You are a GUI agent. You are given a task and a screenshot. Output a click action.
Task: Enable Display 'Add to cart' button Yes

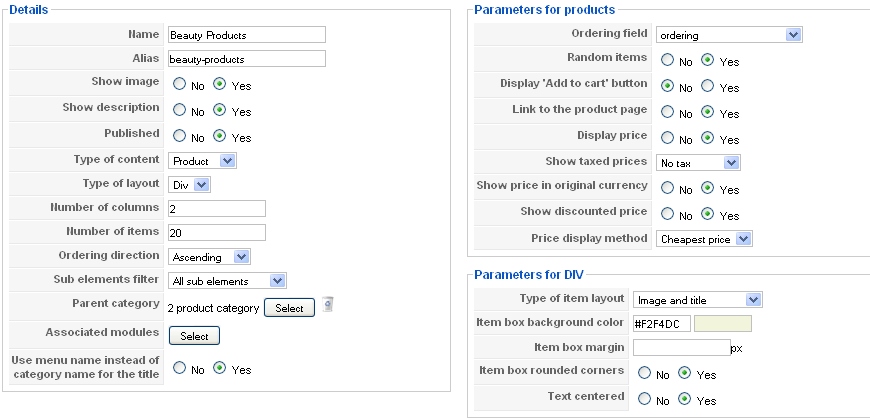click(x=707, y=86)
